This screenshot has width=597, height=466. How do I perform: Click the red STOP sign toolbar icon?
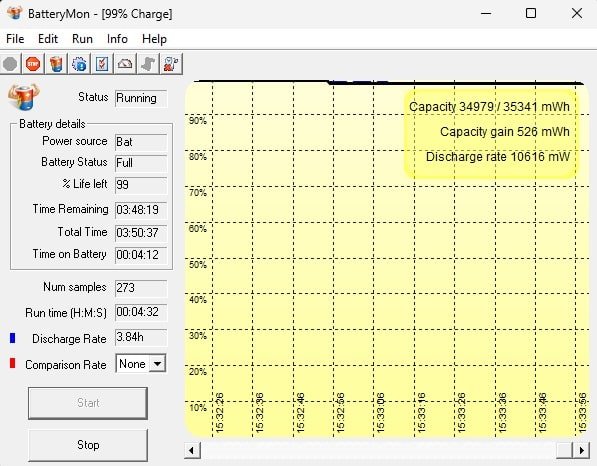coord(33,64)
